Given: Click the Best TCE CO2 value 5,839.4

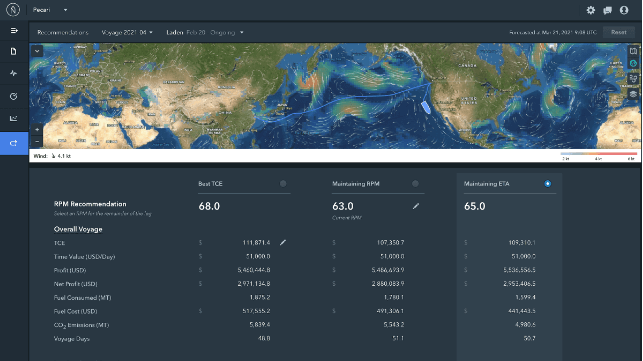Looking at the screenshot, I should [x=260, y=324].
